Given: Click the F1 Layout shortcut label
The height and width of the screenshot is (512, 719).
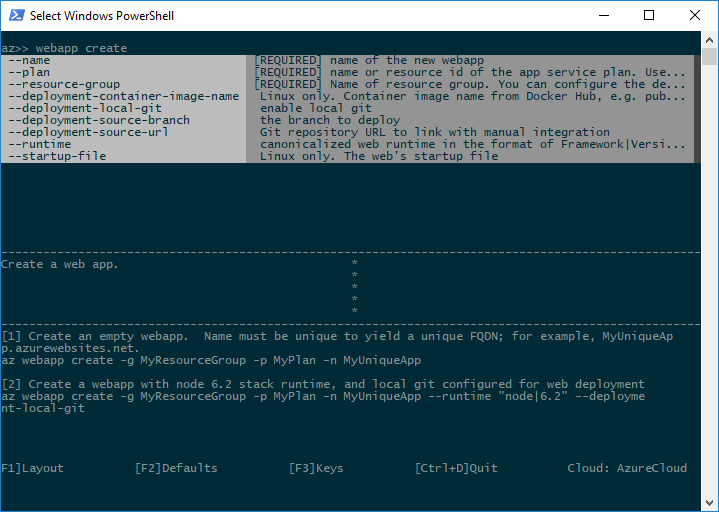Looking at the screenshot, I should 32,468.
